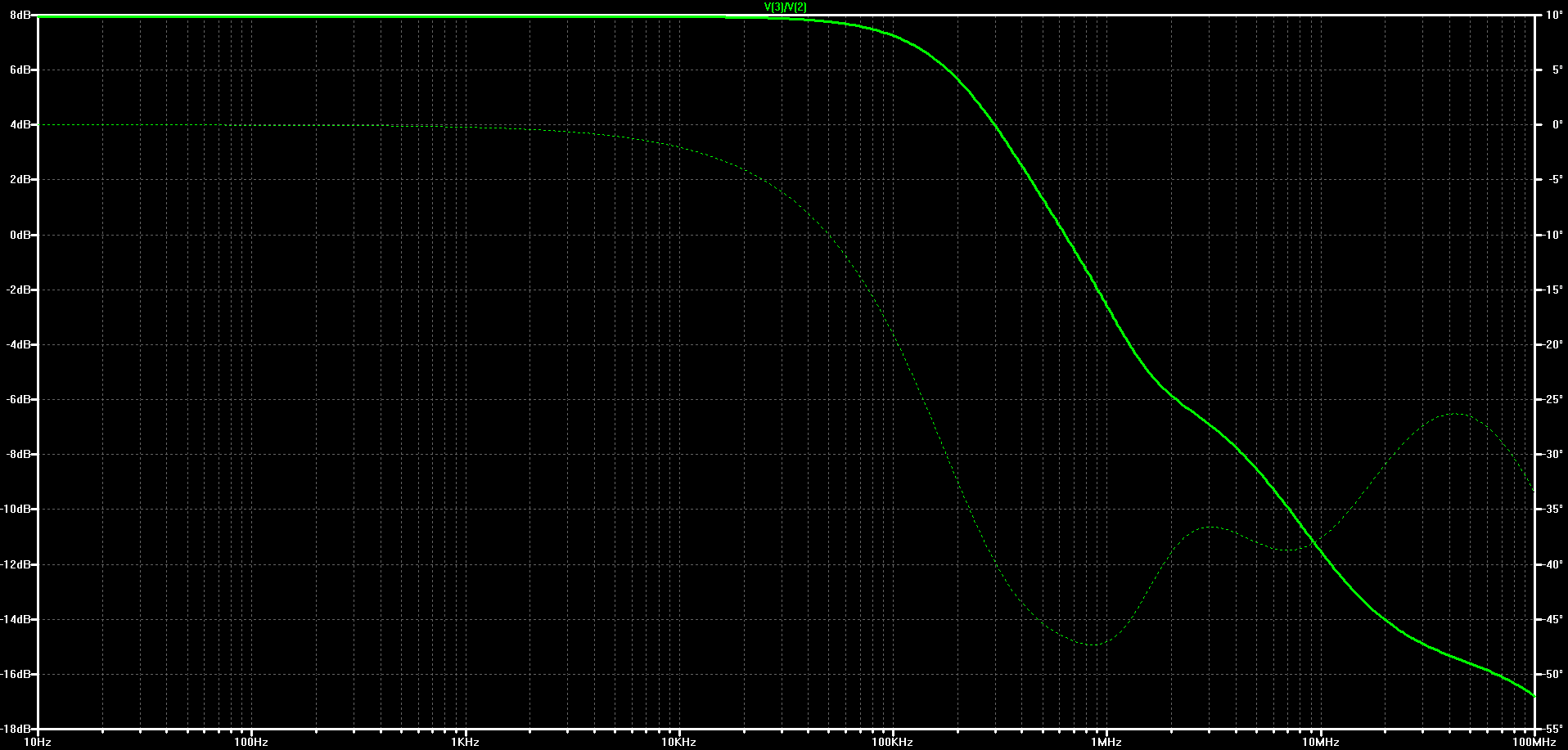Click the -10dB magnitude axis label

point(16,509)
